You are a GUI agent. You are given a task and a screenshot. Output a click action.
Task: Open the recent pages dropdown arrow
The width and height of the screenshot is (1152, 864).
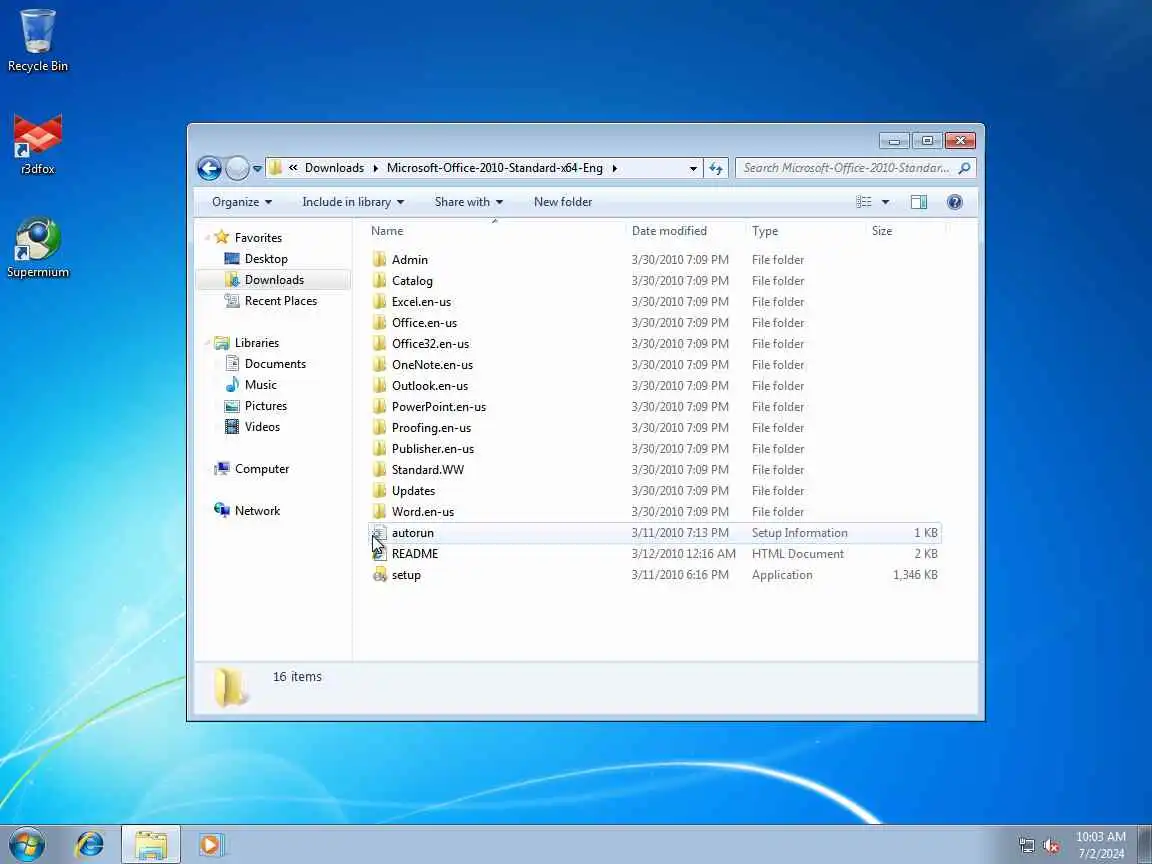[x=257, y=168]
